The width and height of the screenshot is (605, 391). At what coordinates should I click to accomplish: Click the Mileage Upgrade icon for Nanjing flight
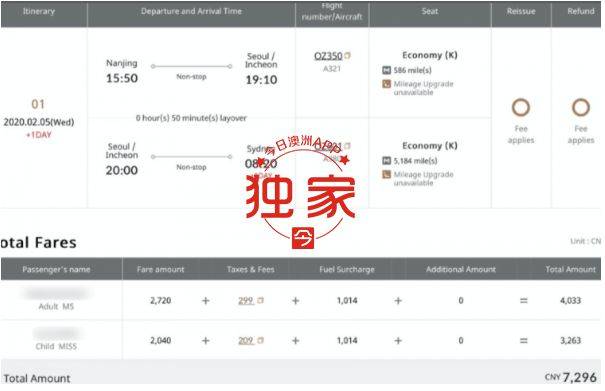coord(386,84)
